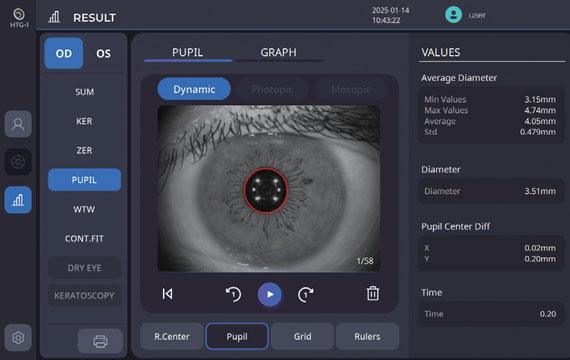
Task: Open the KERATOSCOPY section
Action: click(x=84, y=295)
